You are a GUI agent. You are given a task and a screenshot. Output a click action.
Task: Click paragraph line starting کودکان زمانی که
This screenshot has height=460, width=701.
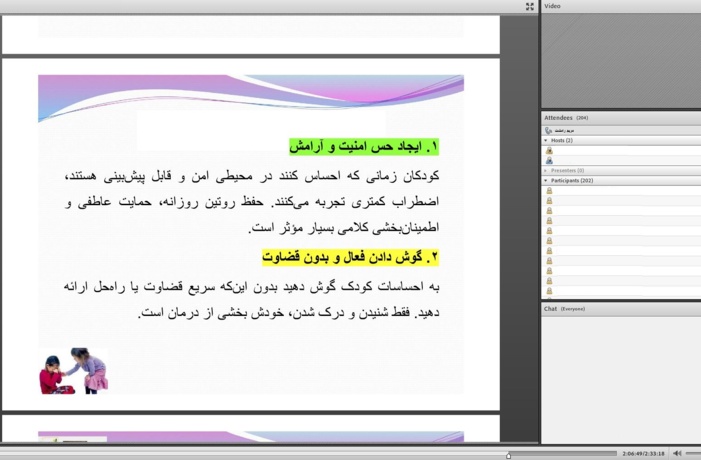pos(252,177)
